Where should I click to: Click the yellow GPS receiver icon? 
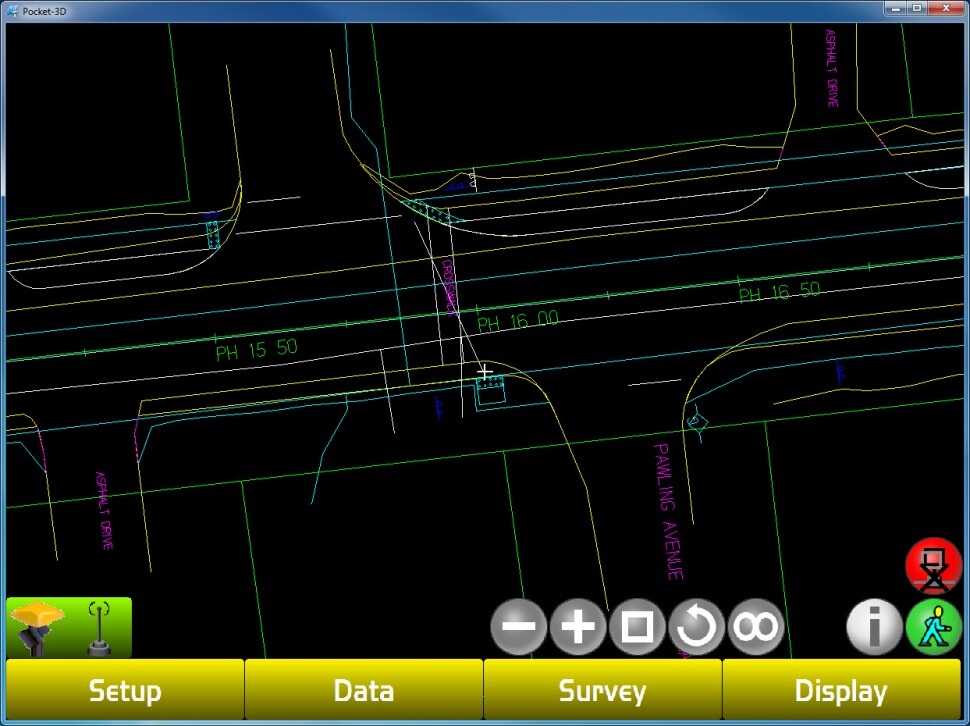[38, 627]
